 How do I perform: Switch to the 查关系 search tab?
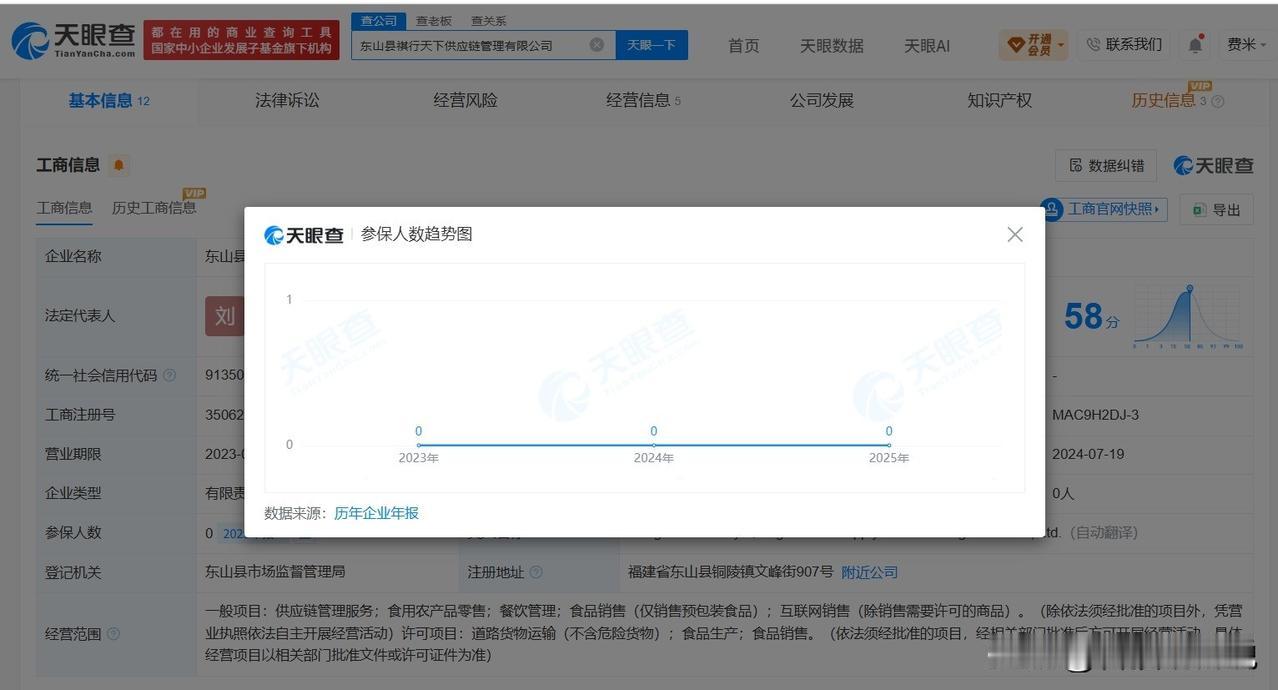[x=489, y=20]
